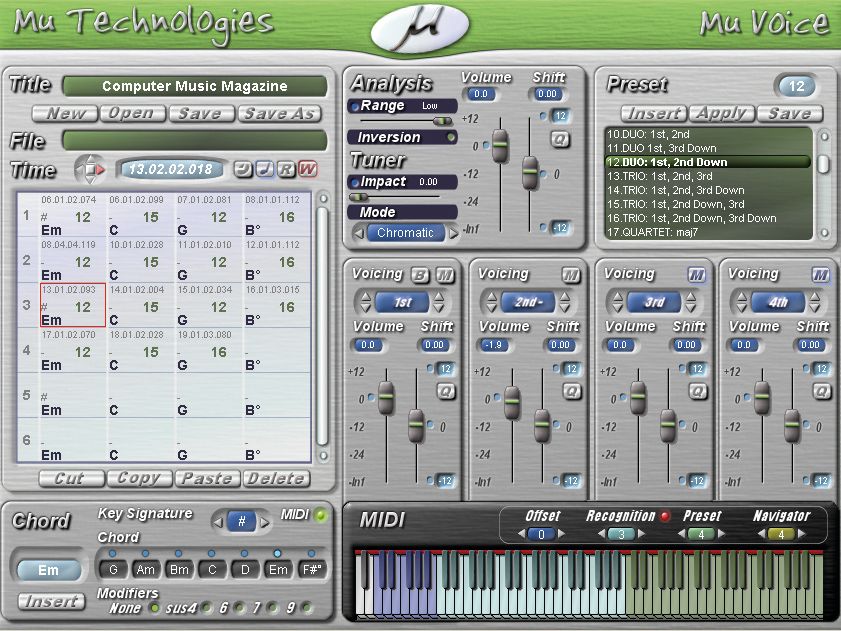Open the Chromatic mode selector
The height and width of the screenshot is (631, 841).
click(x=405, y=233)
